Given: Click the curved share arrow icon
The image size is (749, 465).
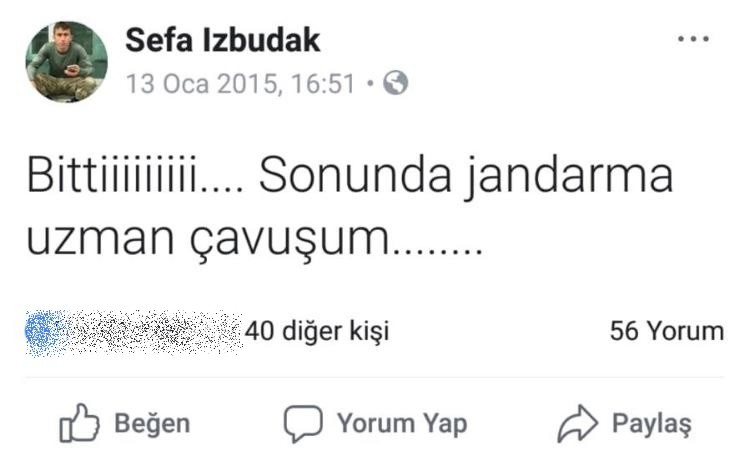Looking at the screenshot, I should tap(578, 423).
